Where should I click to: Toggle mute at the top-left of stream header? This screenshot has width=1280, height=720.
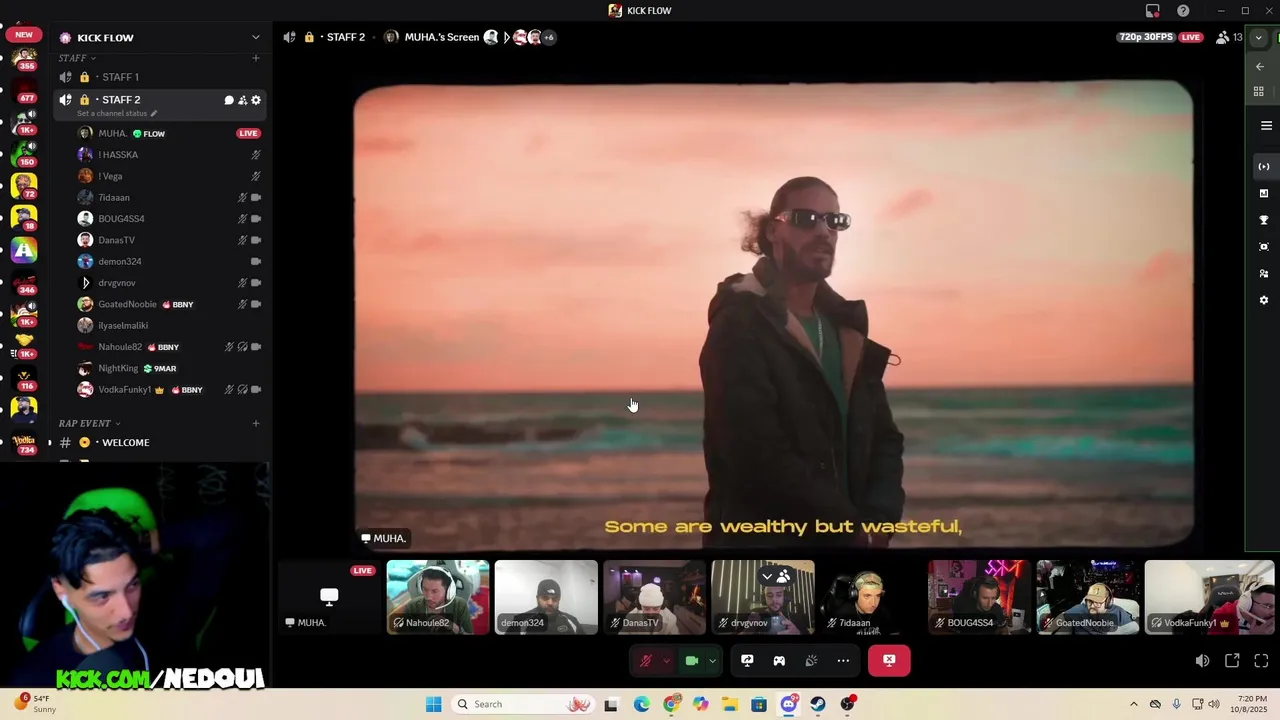(x=289, y=37)
